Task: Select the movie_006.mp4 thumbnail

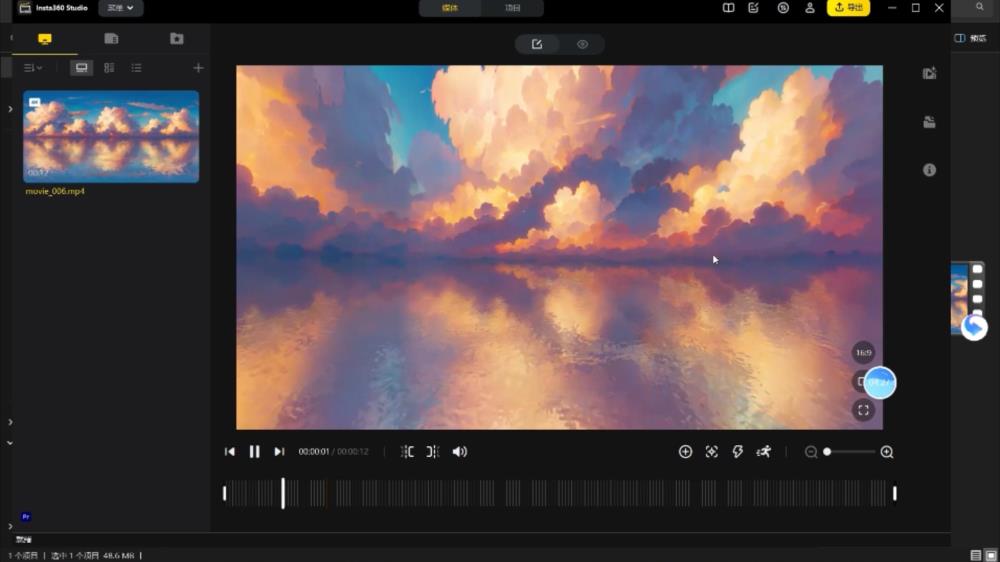Action: click(111, 137)
